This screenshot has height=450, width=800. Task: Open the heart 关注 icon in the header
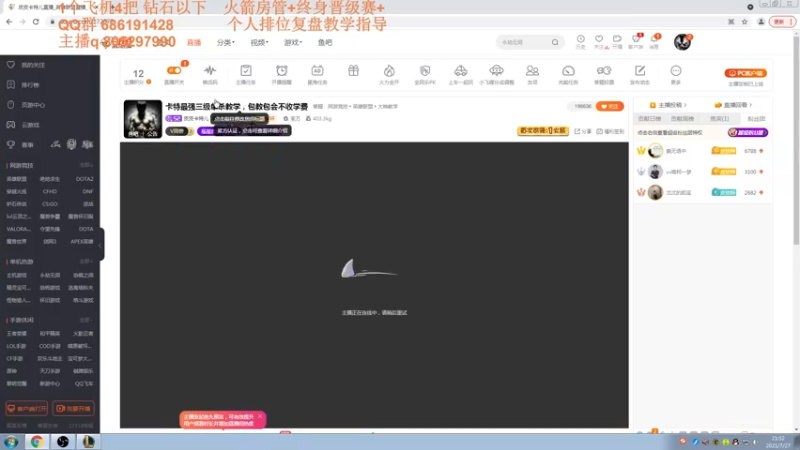[599, 41]
